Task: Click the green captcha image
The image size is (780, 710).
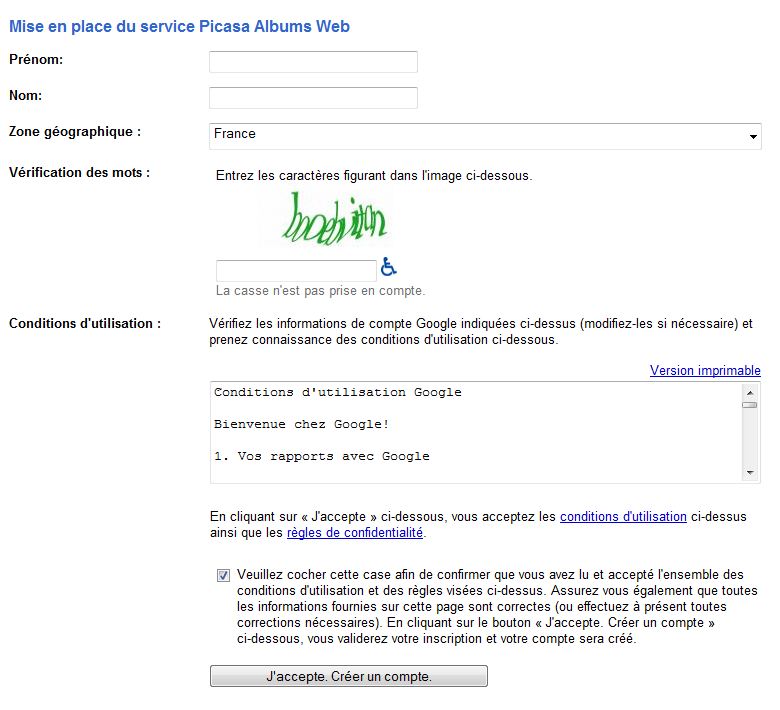Action: [334, 219]
